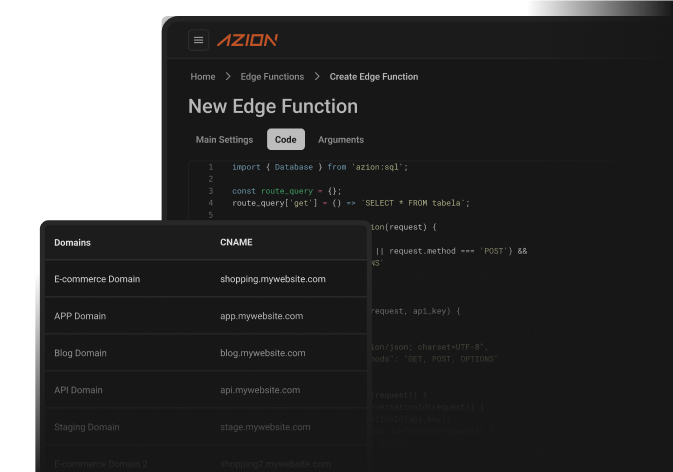Go to Home in the breadcrumb
Screen dimensions: 673x472
pos(203,77)
